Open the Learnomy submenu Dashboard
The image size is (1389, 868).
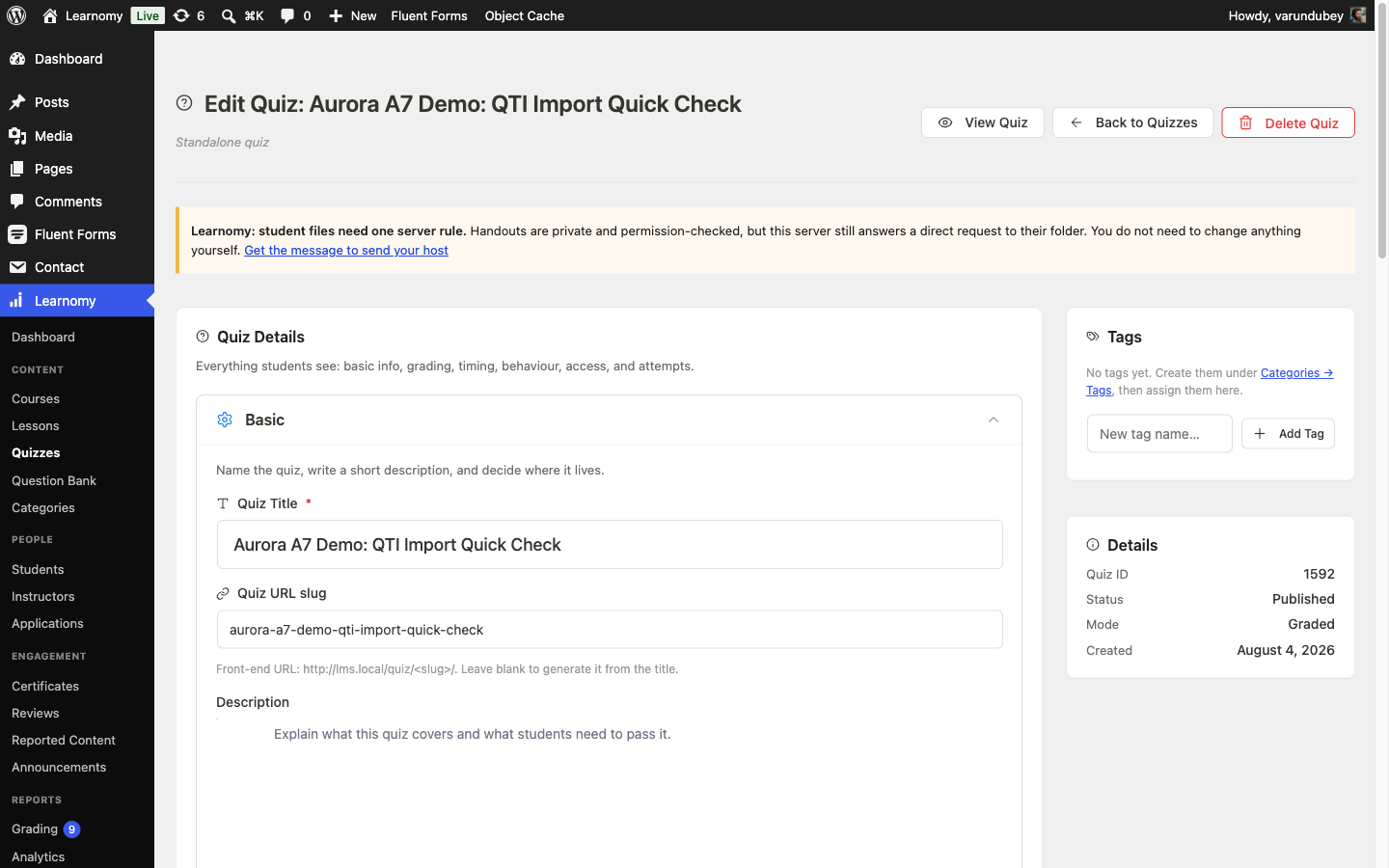(43, 337)
